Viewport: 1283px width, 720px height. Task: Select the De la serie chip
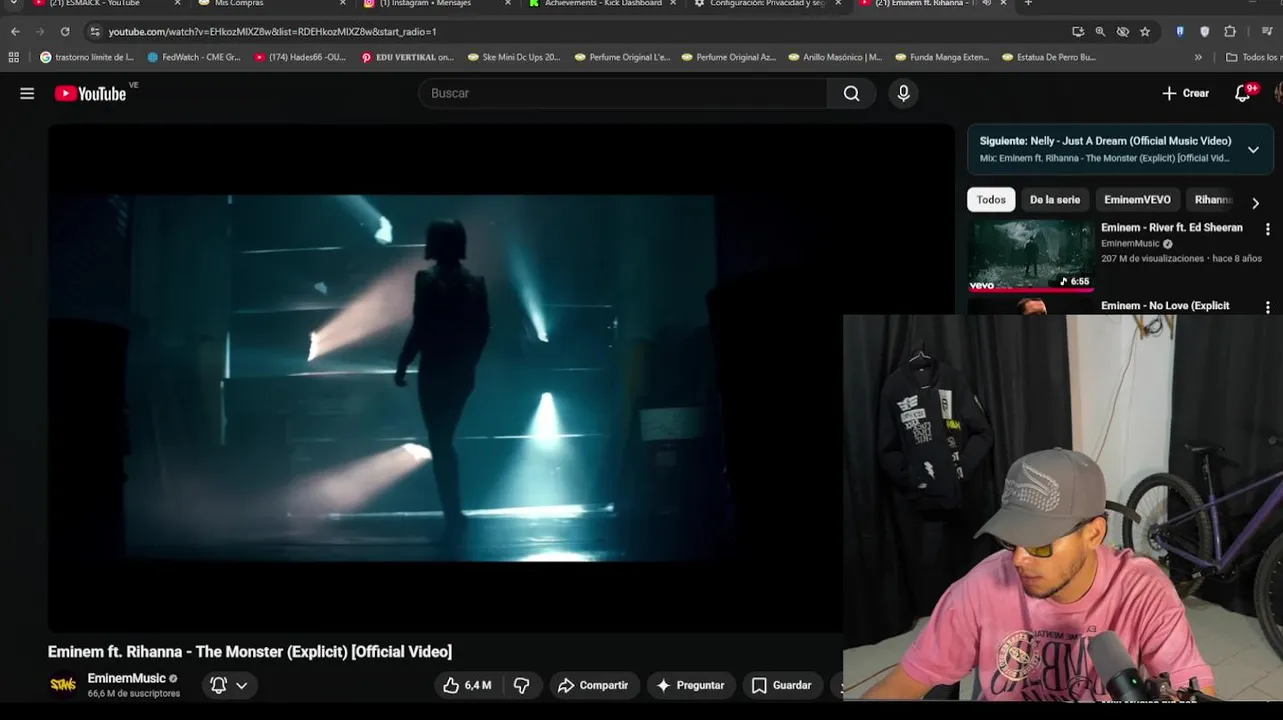coord(1055,200)
